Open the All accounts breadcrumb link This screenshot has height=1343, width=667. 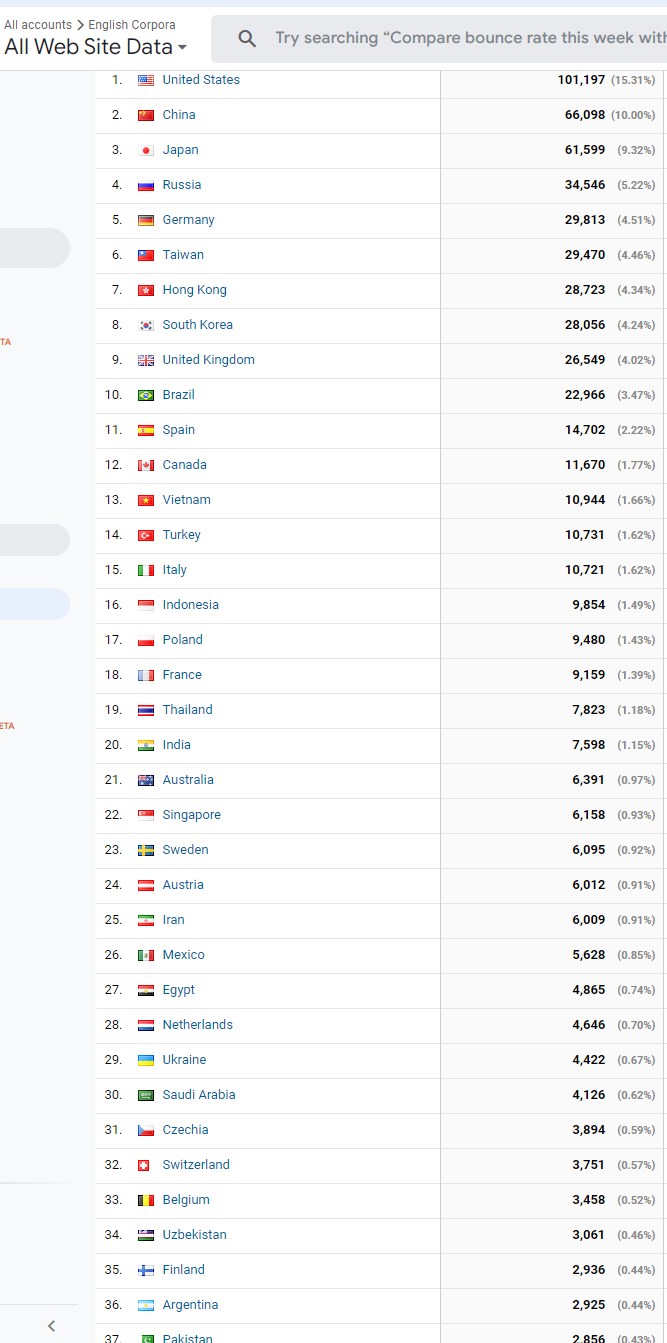click(38, 24)
